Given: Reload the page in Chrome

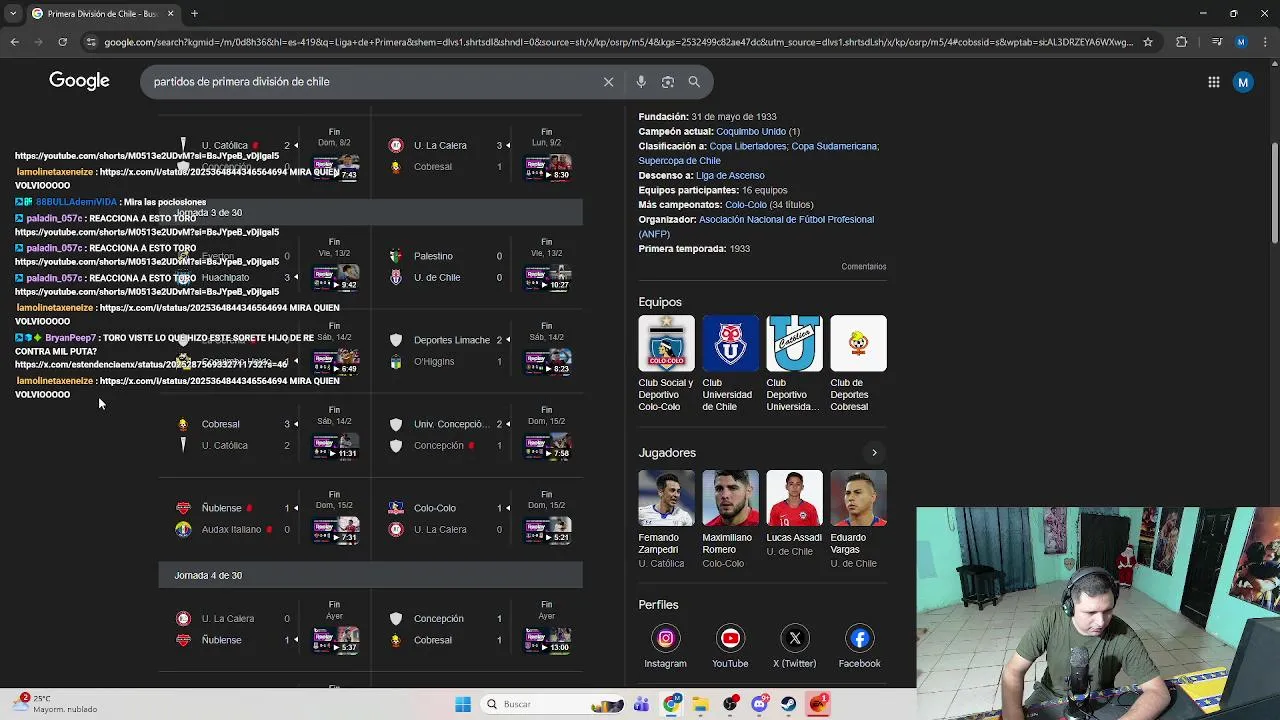Looking at the screenshot, I should click(62, 42).
